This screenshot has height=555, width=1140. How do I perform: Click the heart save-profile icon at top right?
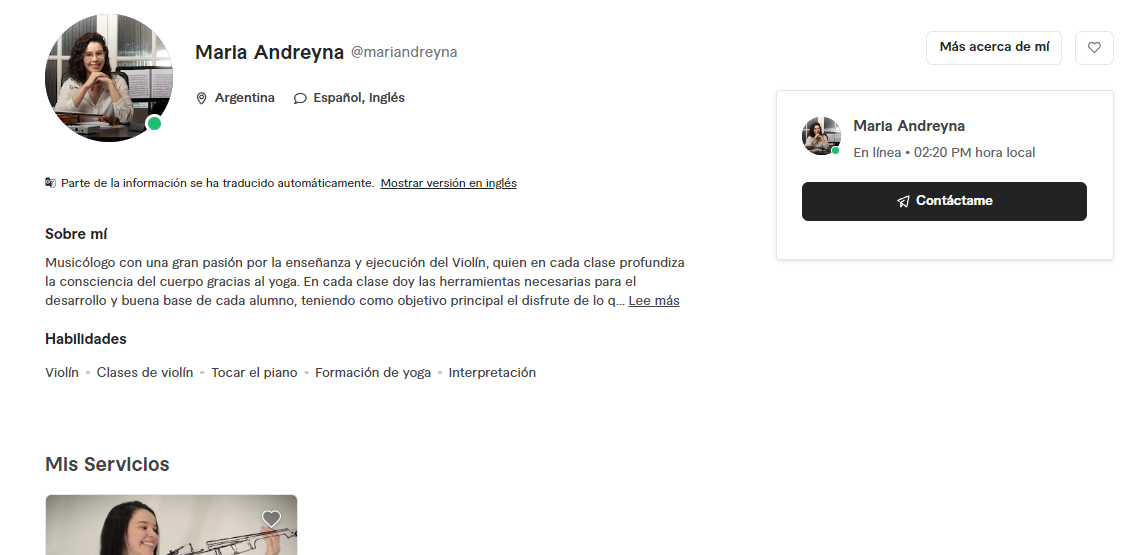pos(1093,48)
